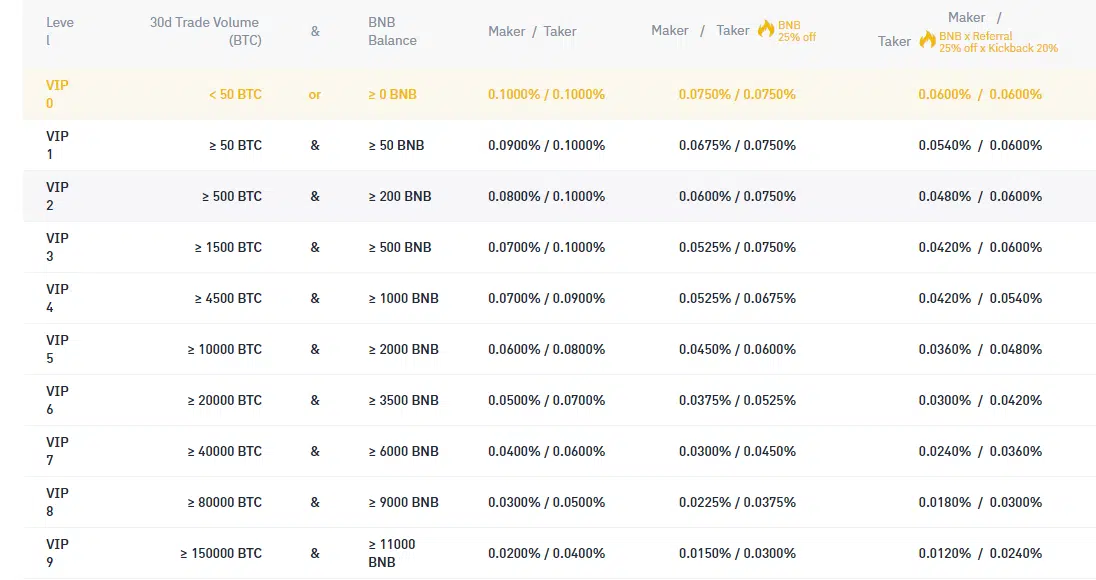Click the "≥ 80000 BTC" trade volume cell

click(x=224, y=502)
